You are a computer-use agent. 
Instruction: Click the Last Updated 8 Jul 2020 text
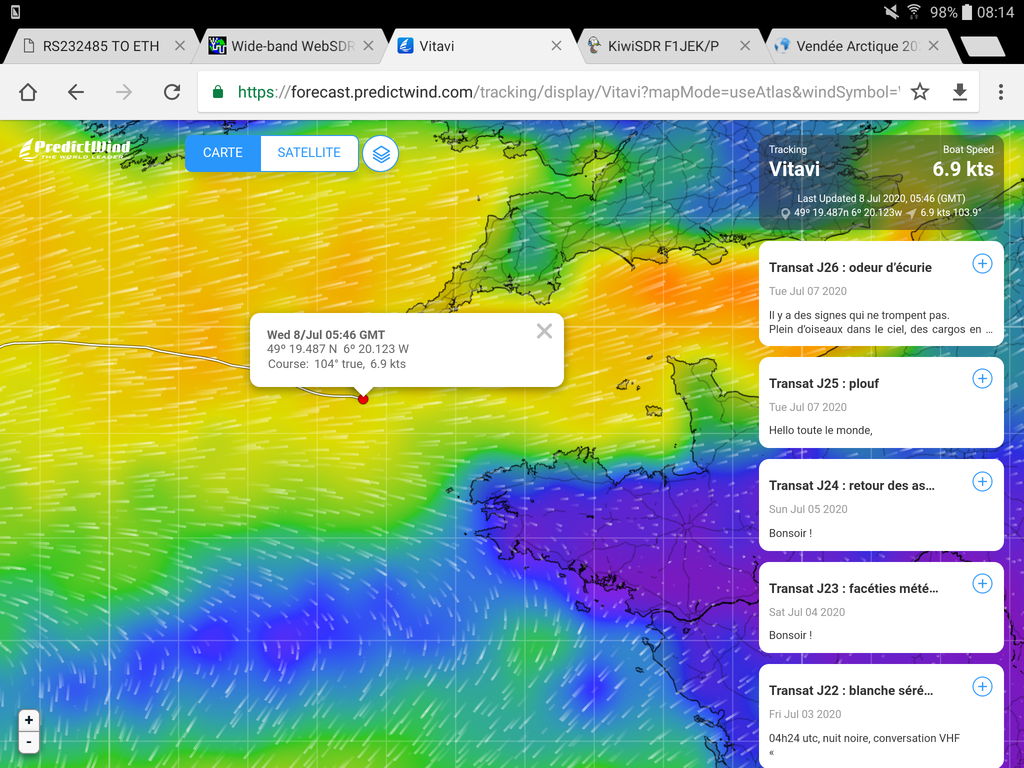coord(881,199)
